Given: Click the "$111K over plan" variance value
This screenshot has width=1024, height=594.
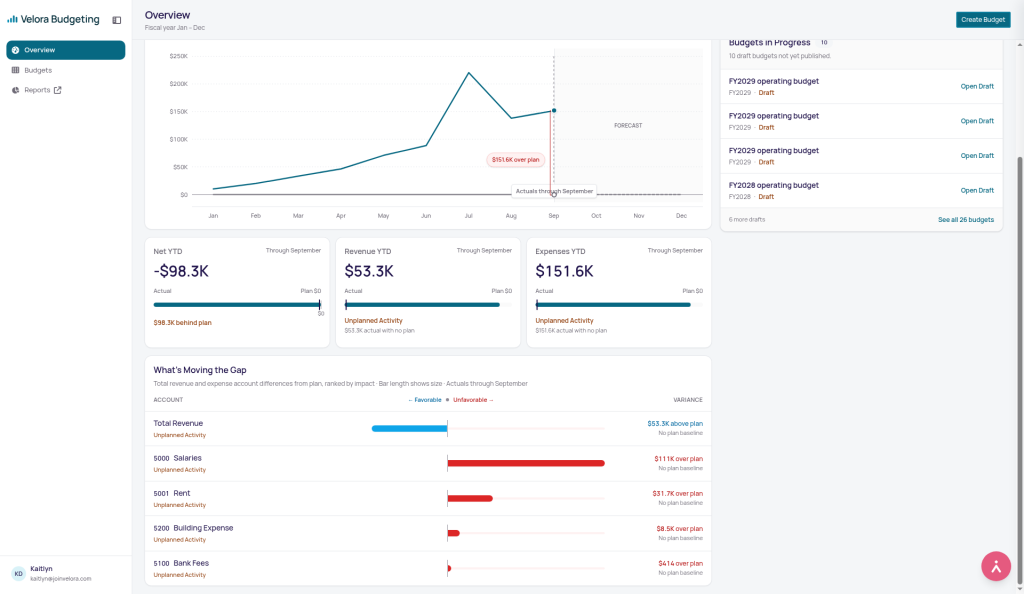Looking at the screenshot, I should 679,459.
